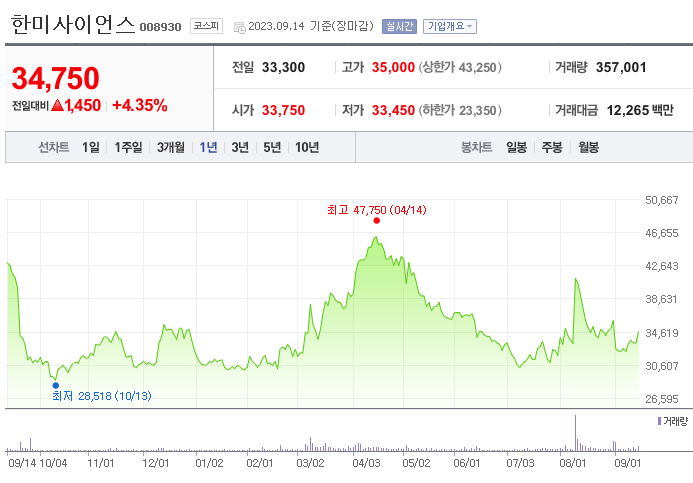
Task: Select the 1주일 line chart period
Action: click(x=128, y=147)
